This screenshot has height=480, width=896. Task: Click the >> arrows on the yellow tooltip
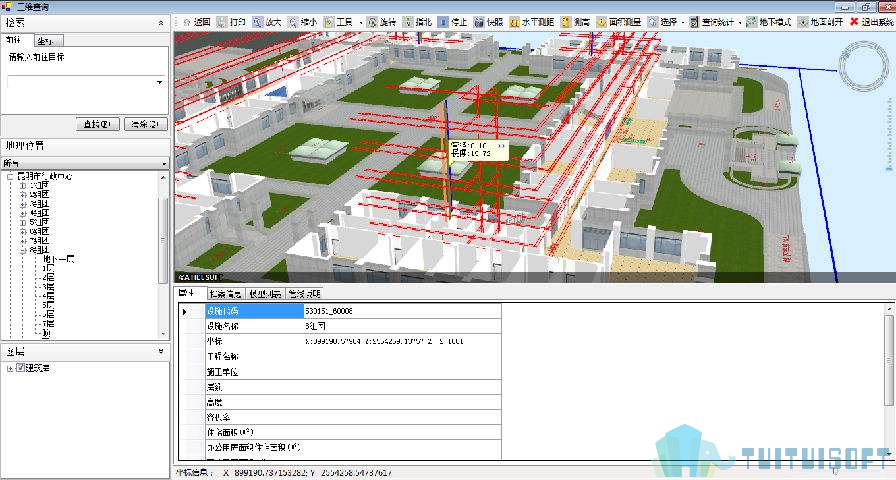tap(501, 146)
